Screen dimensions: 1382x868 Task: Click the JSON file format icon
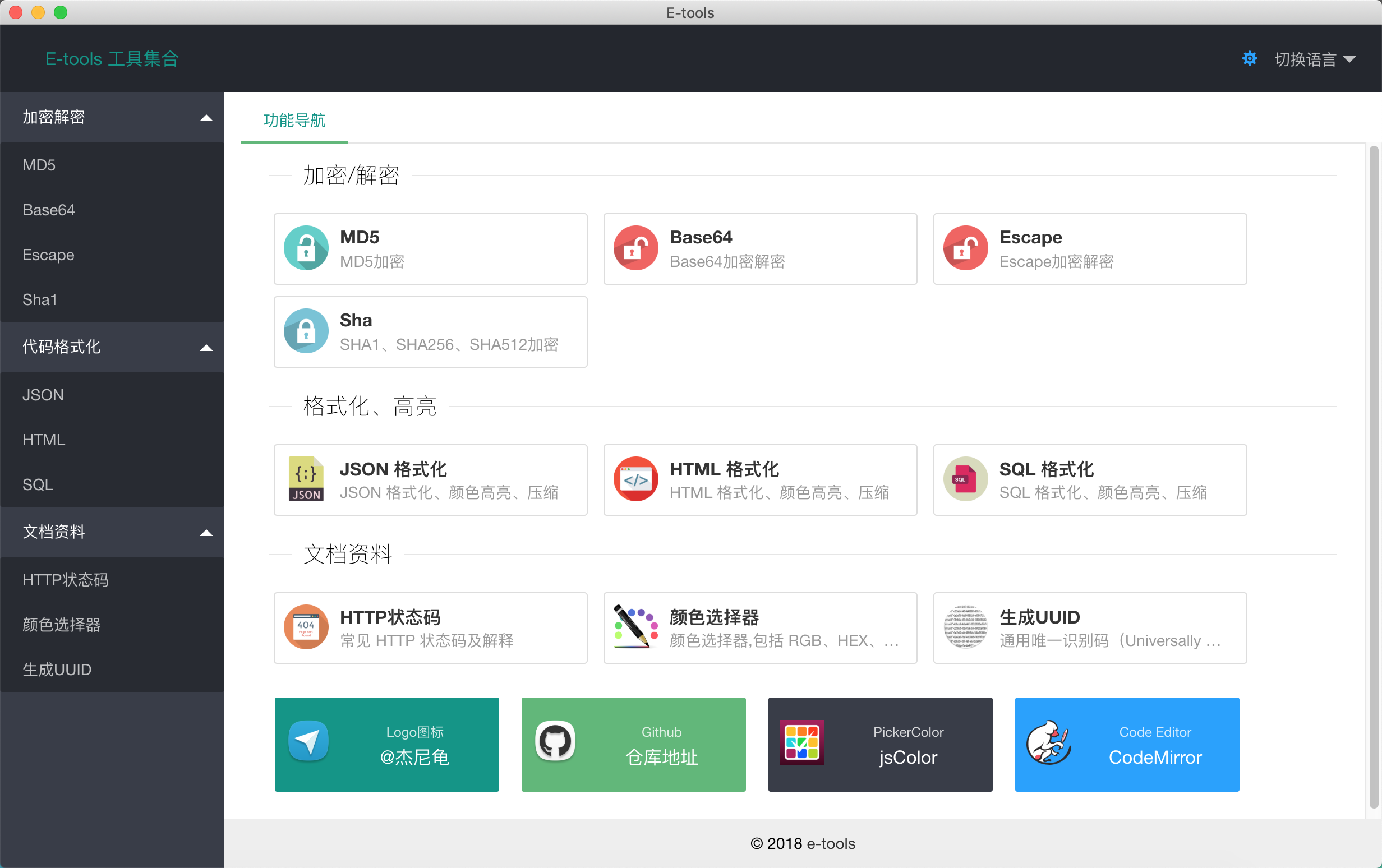[306, 479]
